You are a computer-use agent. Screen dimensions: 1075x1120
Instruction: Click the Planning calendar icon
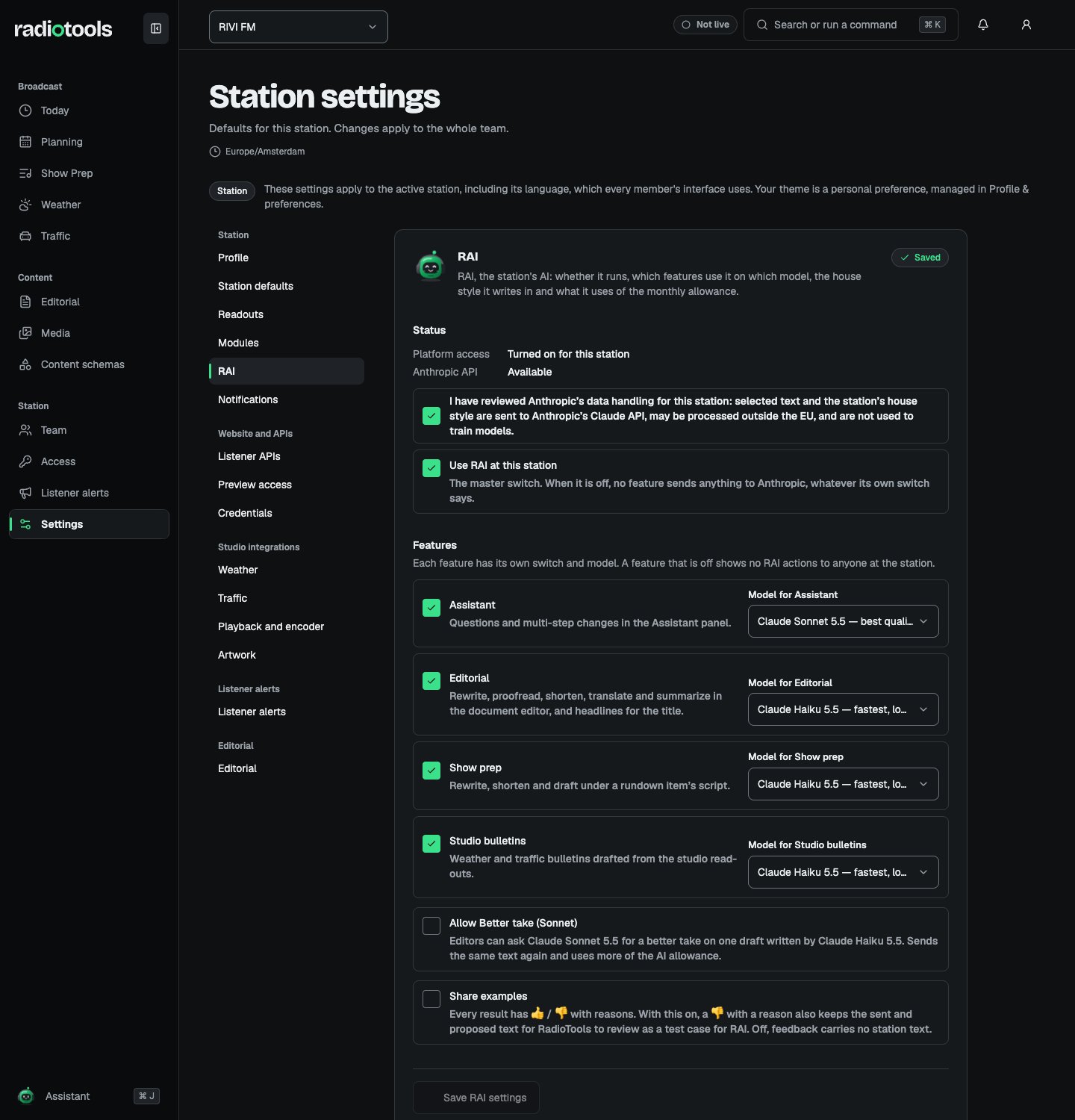(25, 142)
